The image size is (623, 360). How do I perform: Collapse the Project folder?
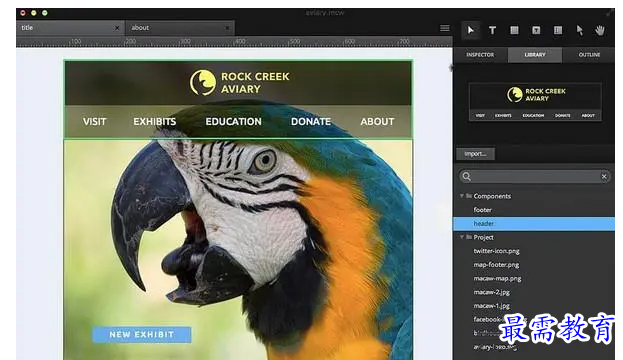pyautogui.click(x=462, y=237)
